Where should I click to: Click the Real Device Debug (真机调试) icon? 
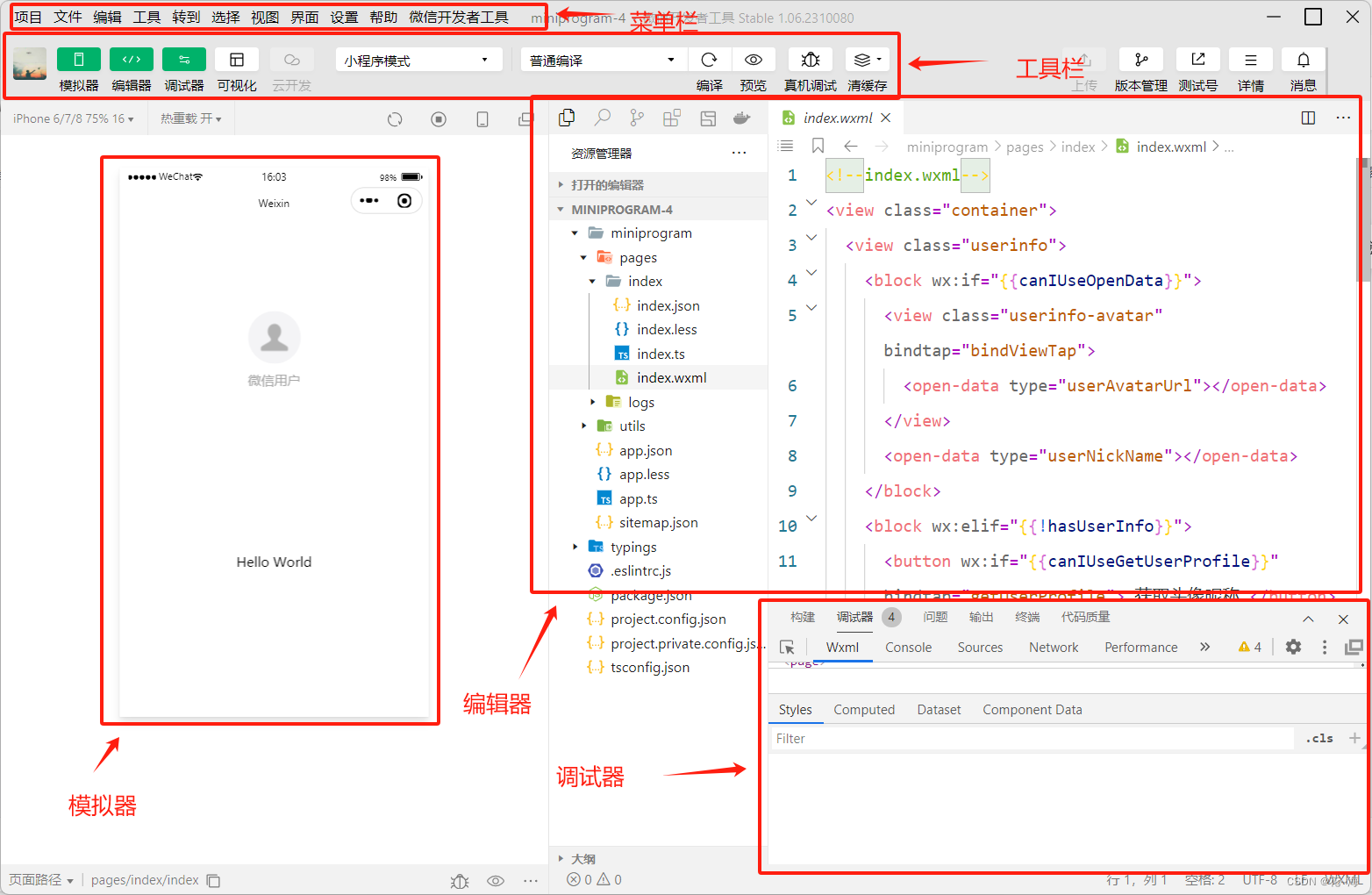[811, 60]
